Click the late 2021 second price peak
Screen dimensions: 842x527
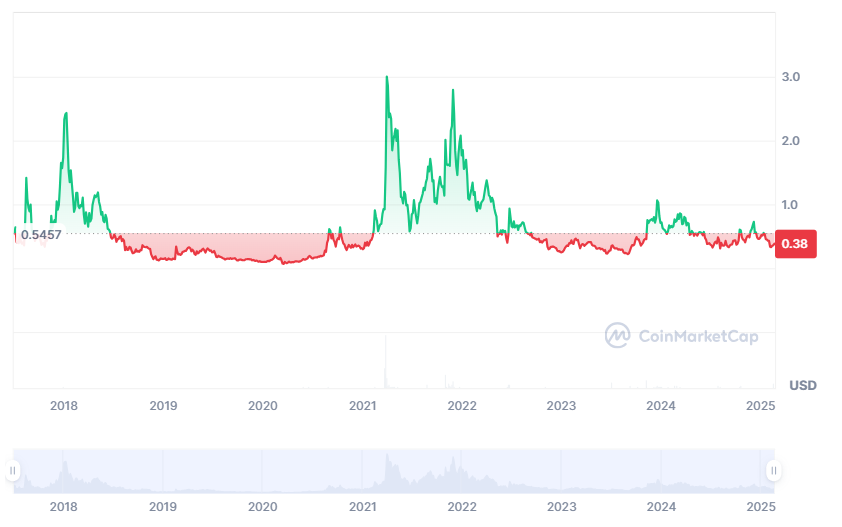coord(453,91)
